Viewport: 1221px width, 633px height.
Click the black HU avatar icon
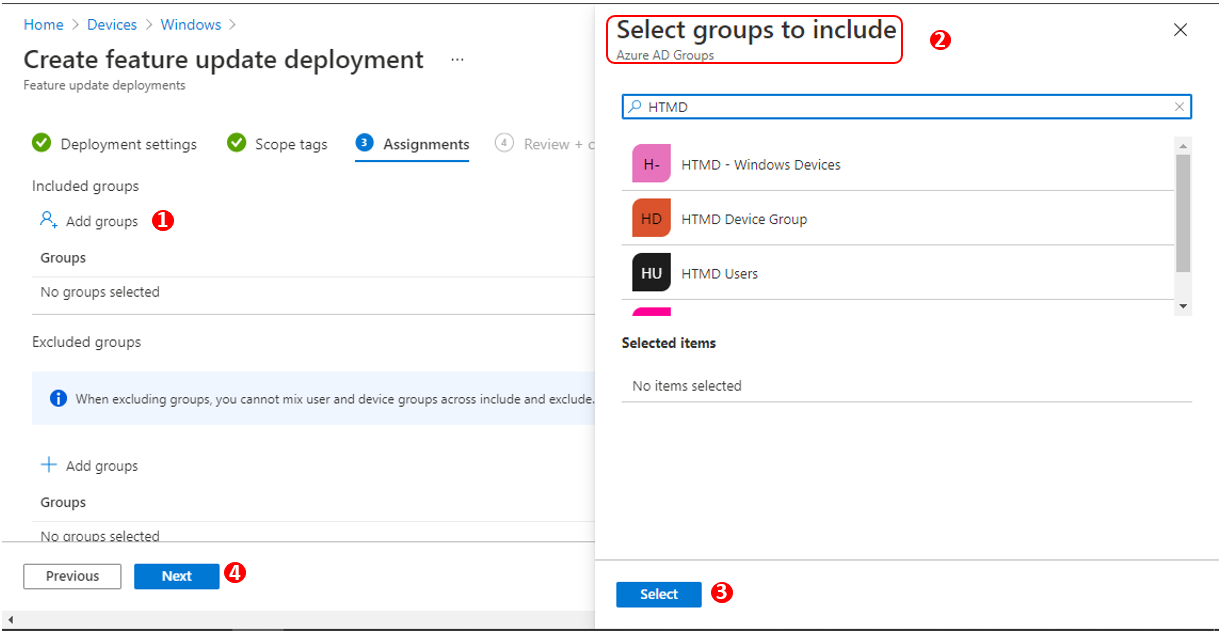click(x=651, y=273)
